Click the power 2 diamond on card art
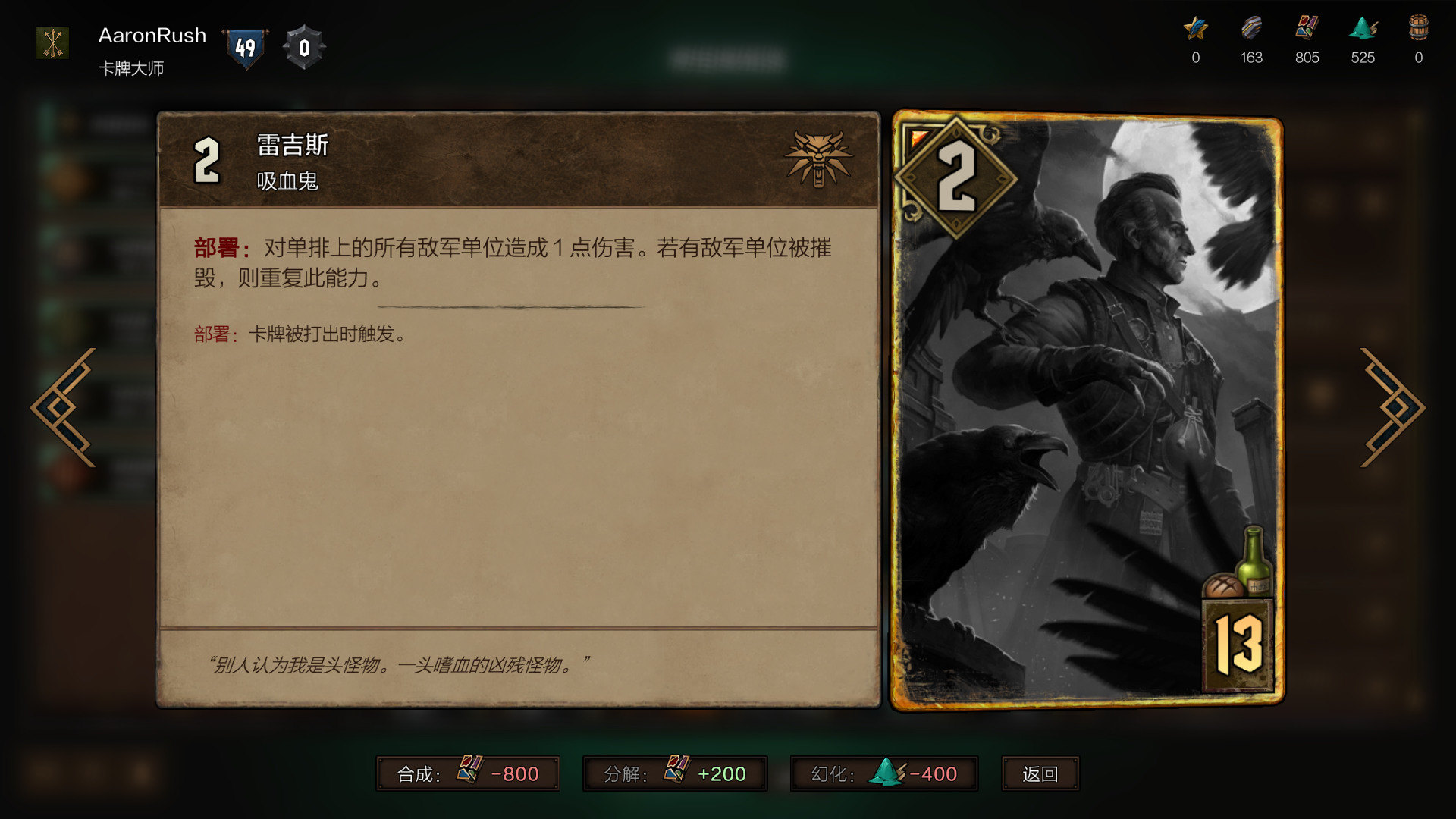Screen dimensions: 1456x819 pos(955,178)
